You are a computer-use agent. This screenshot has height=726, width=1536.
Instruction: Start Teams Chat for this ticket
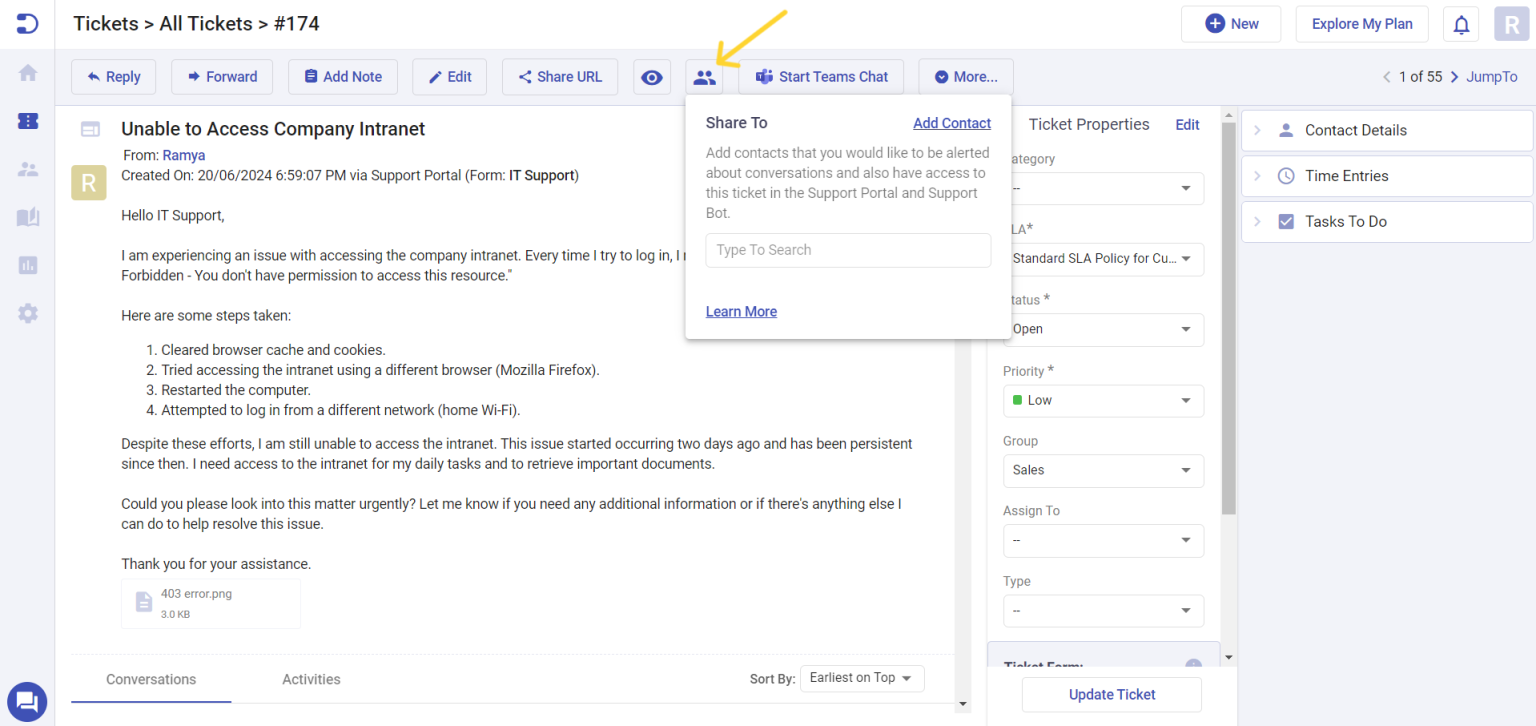point(821,76)
